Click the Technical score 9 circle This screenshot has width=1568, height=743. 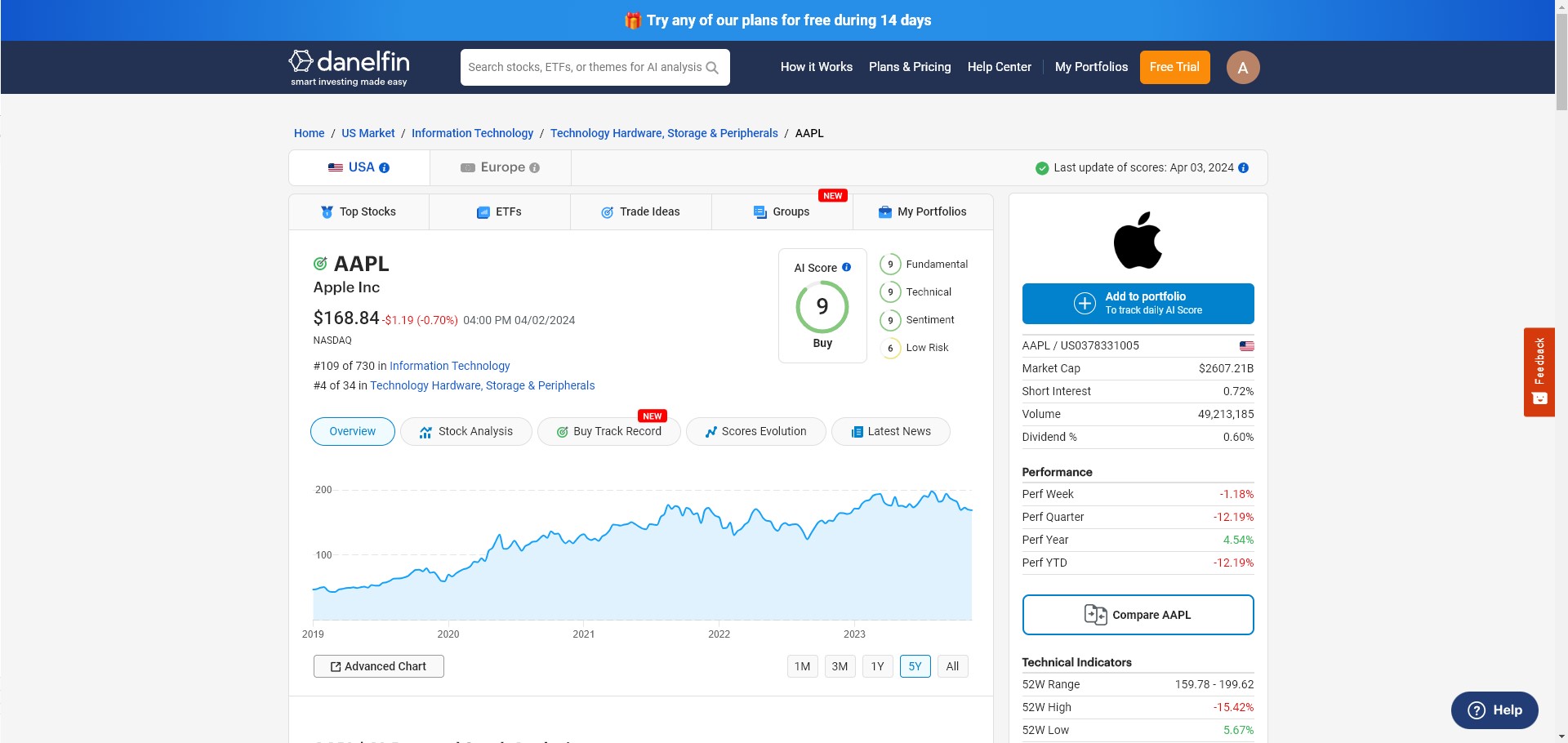pos(890,292)
